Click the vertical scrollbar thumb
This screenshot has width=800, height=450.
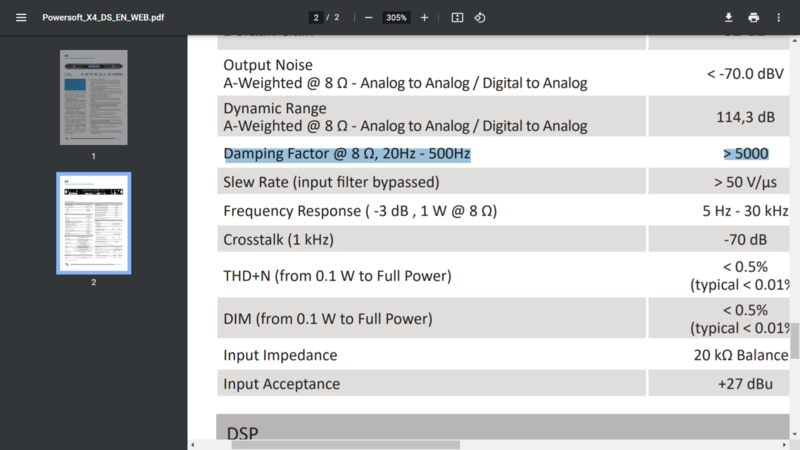[x=795, y=340]
